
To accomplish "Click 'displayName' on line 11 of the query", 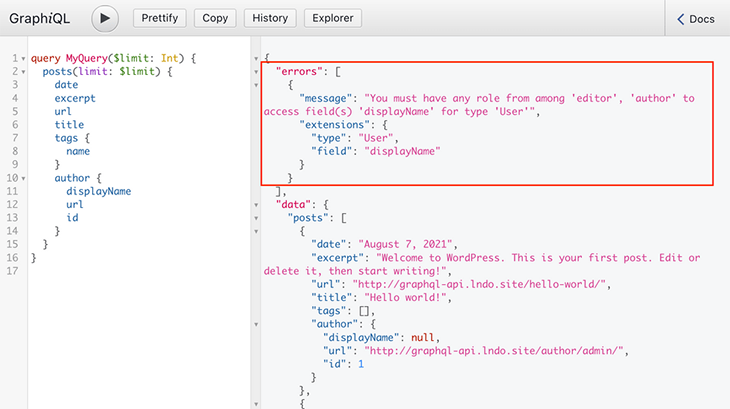I will (98, 191).
